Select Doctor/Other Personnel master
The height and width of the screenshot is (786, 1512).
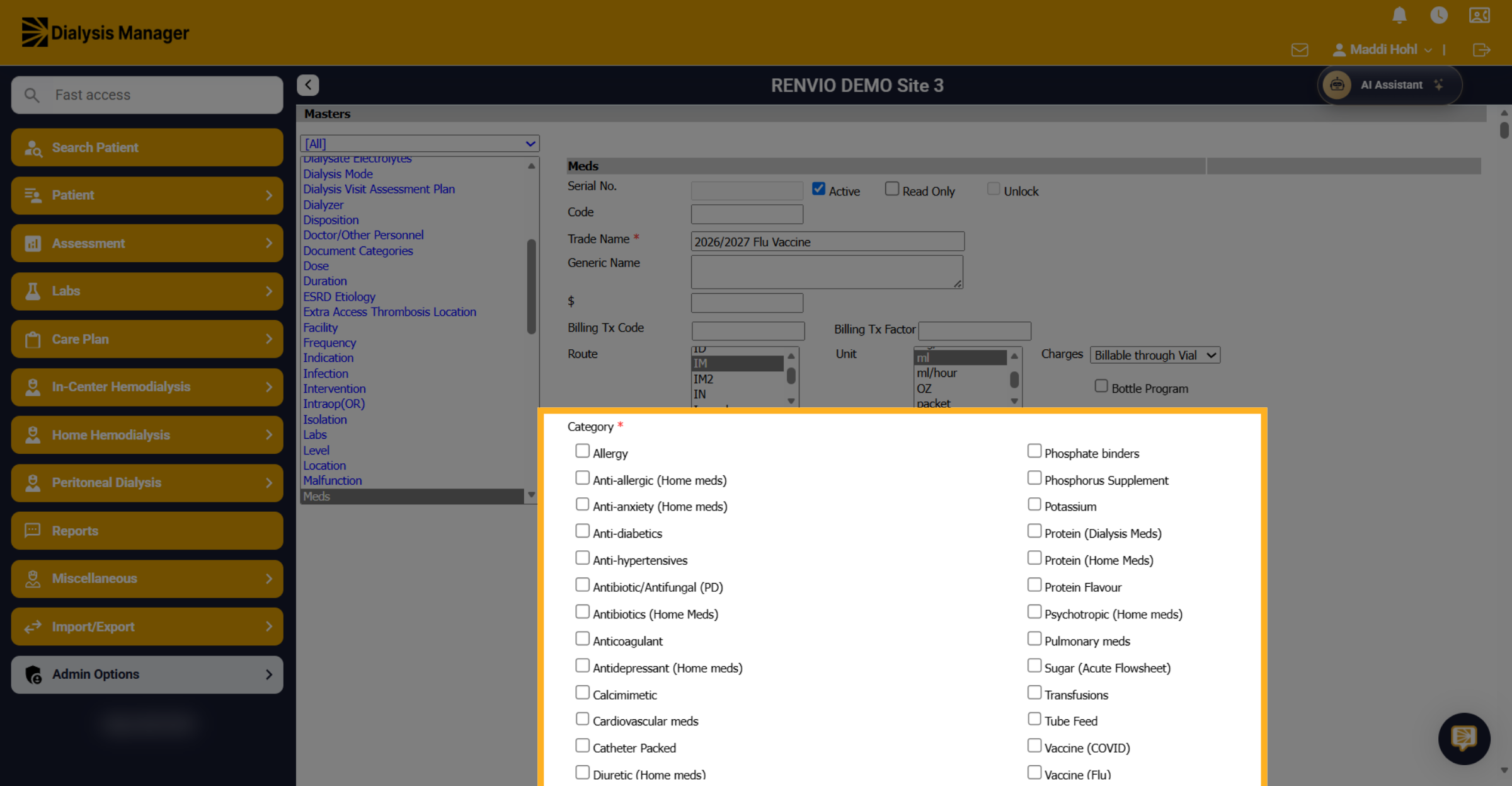[364, 235]
